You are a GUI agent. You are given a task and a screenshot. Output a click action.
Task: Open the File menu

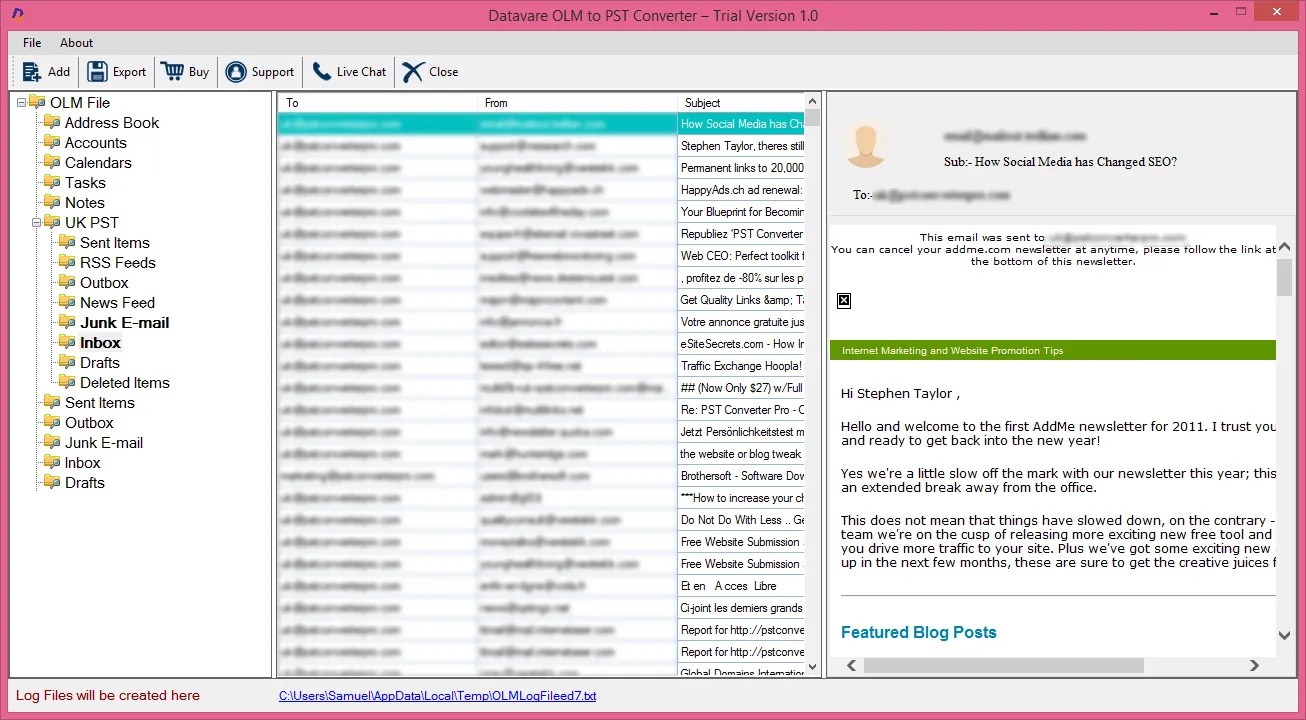tap(32, 43)
